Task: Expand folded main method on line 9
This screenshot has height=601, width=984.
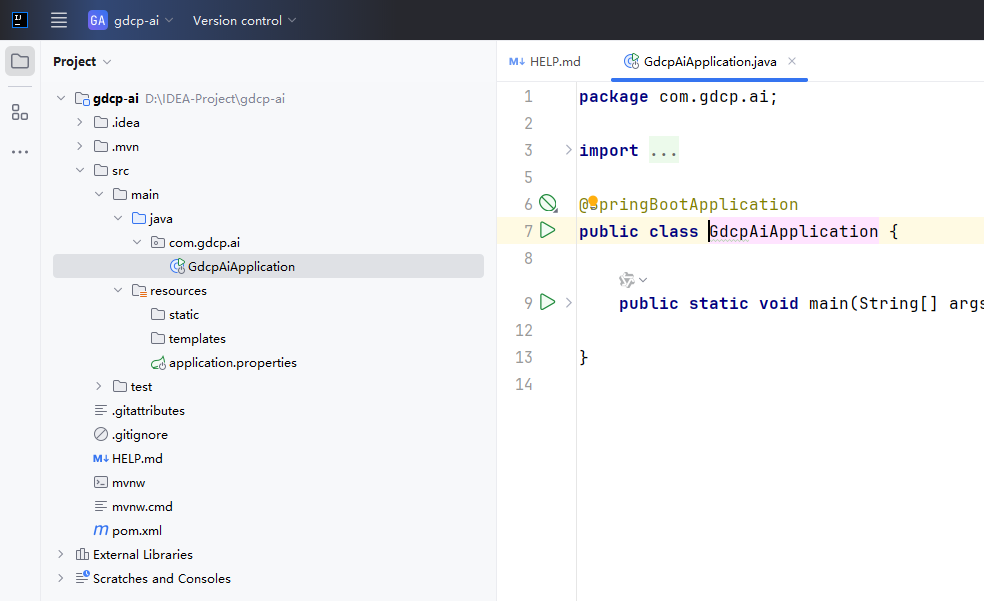Action: pos(569,302)
